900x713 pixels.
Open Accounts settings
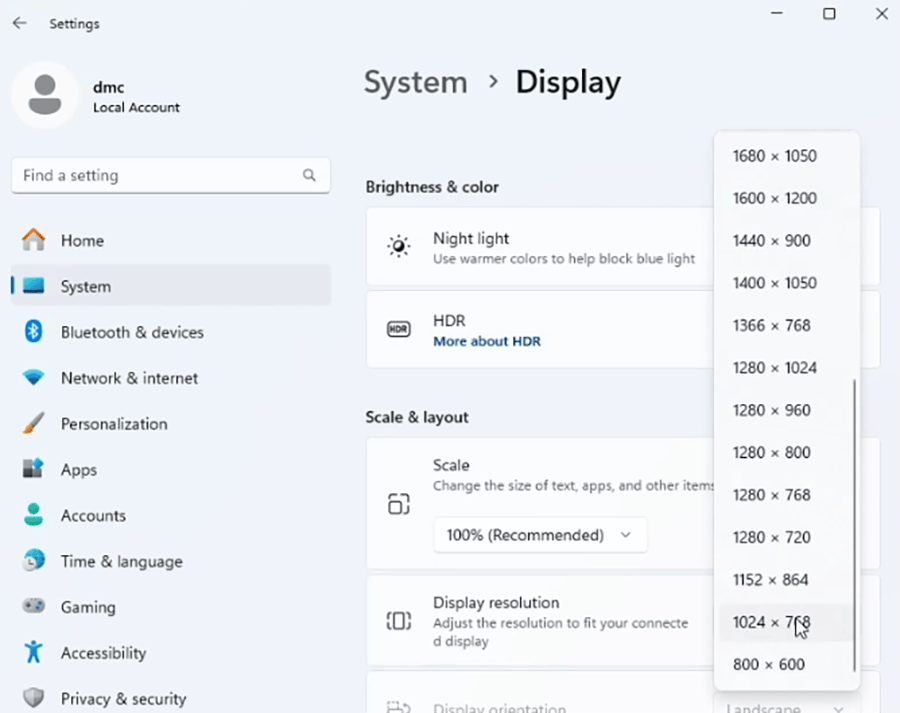pos(171,515)
